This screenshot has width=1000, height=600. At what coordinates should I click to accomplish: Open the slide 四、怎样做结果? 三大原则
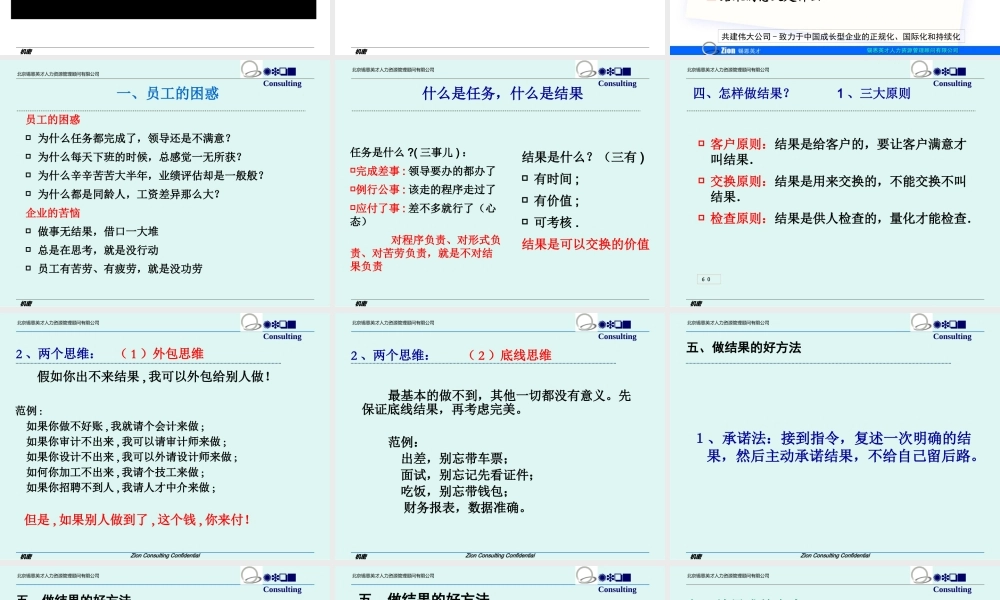coord(835,183)
